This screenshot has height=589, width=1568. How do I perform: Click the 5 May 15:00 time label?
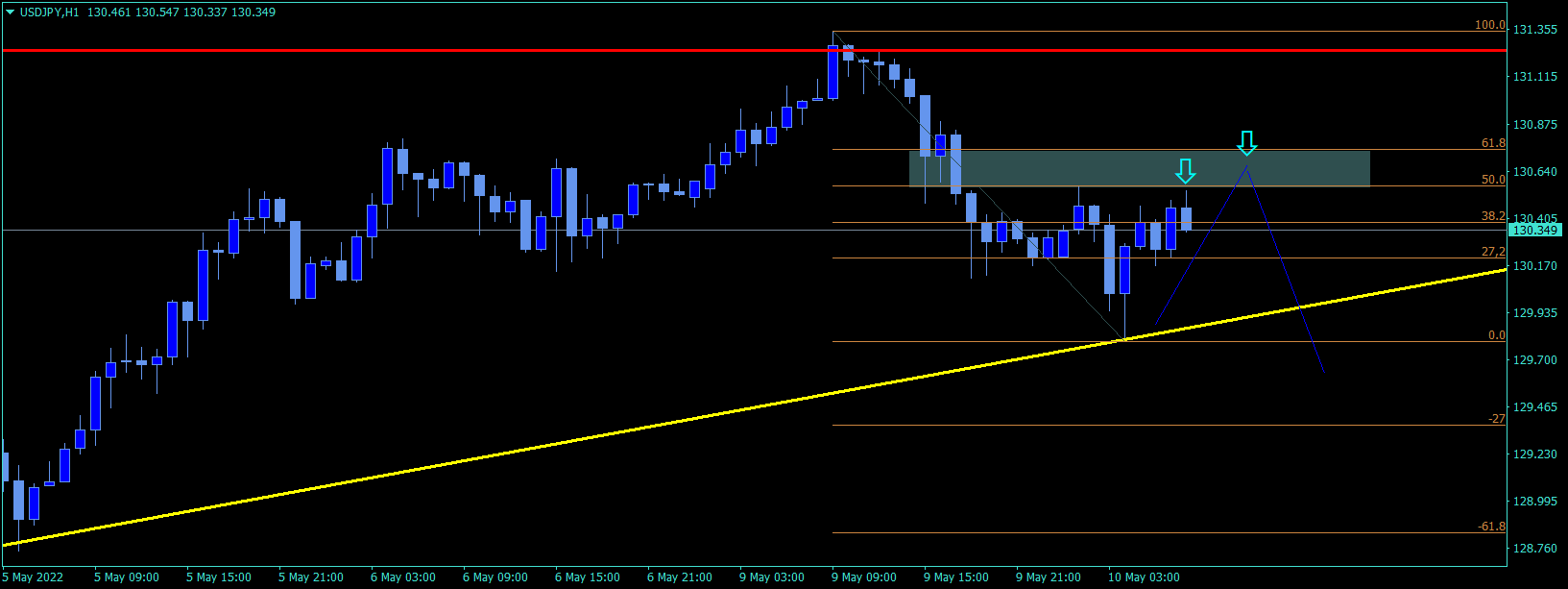point(219,577)
